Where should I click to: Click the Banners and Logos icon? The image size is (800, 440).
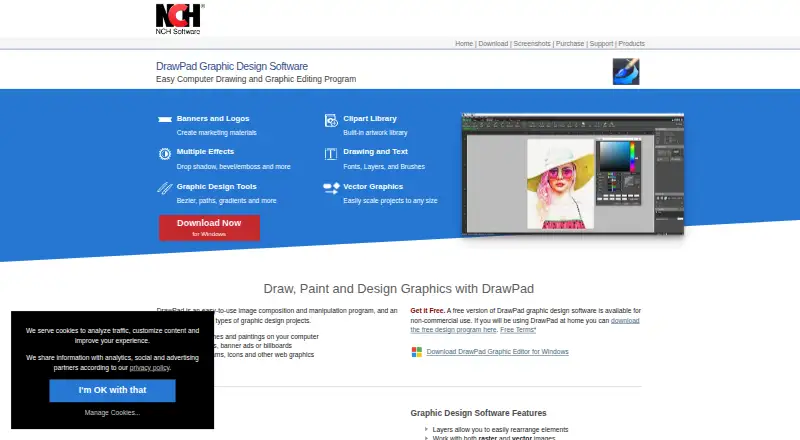[165, 119]
